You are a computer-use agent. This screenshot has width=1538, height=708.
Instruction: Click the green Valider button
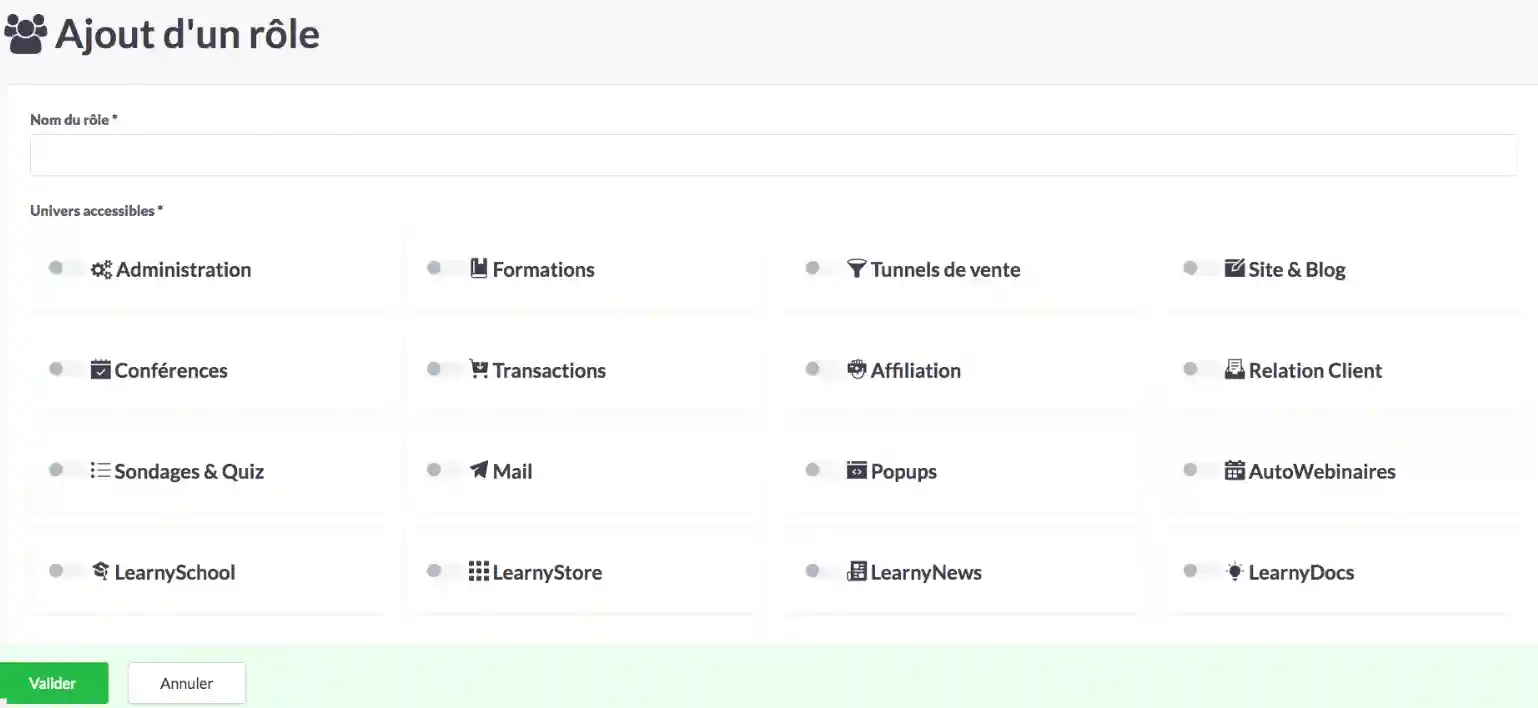(53, 683)
